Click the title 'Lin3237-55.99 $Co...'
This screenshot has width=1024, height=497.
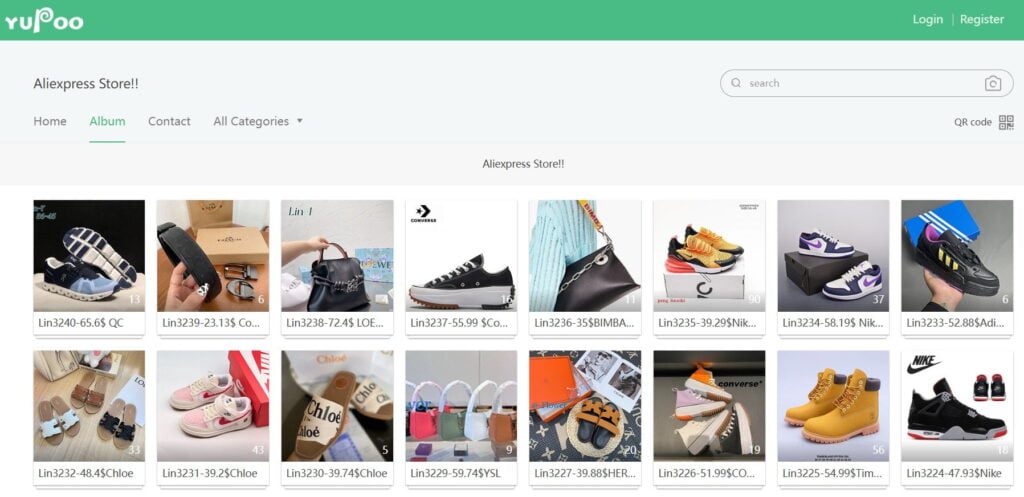pos(459,323)
